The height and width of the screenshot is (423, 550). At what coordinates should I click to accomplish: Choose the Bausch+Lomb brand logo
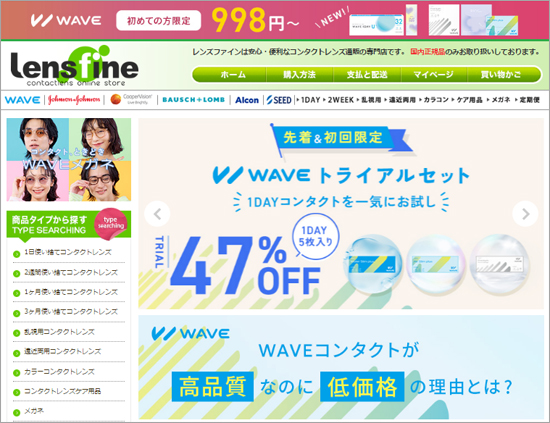pos(193,100)
